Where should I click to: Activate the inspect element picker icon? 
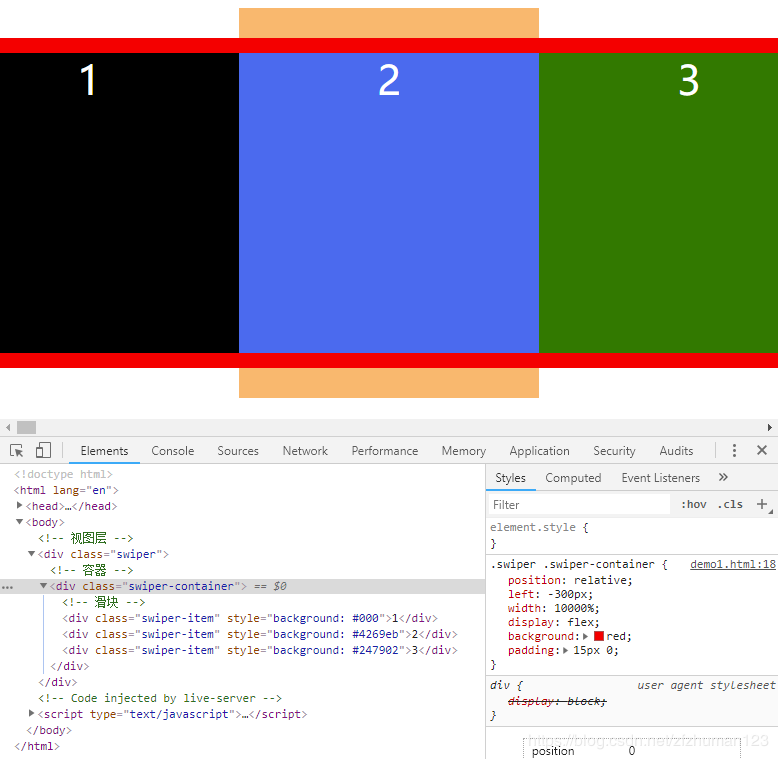(x=16, y=450)
